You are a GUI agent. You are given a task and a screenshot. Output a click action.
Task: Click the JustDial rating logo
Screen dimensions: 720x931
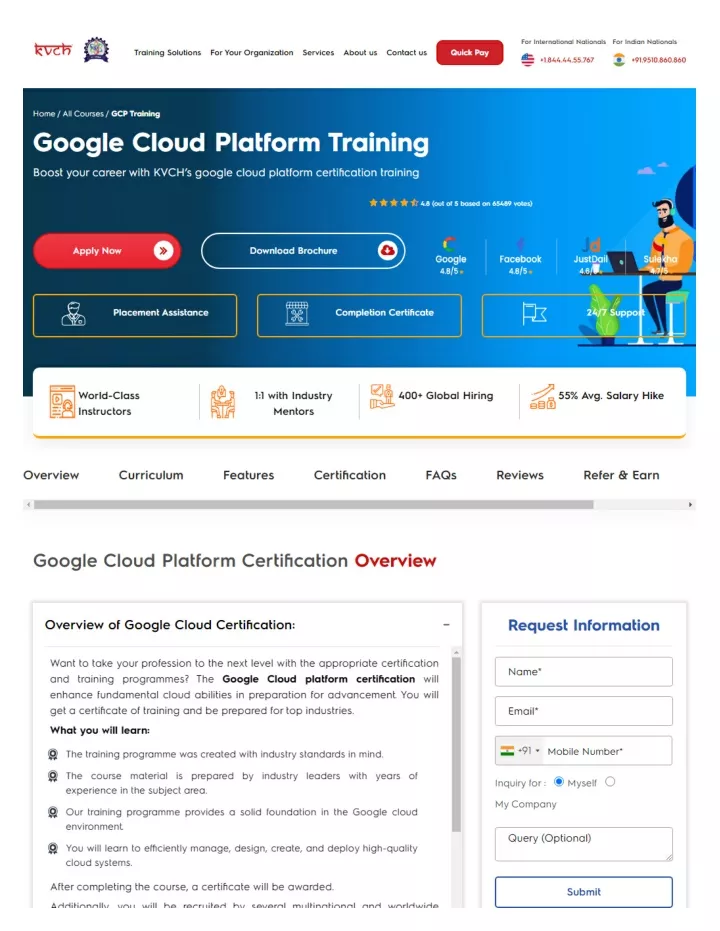click(591, 244)
